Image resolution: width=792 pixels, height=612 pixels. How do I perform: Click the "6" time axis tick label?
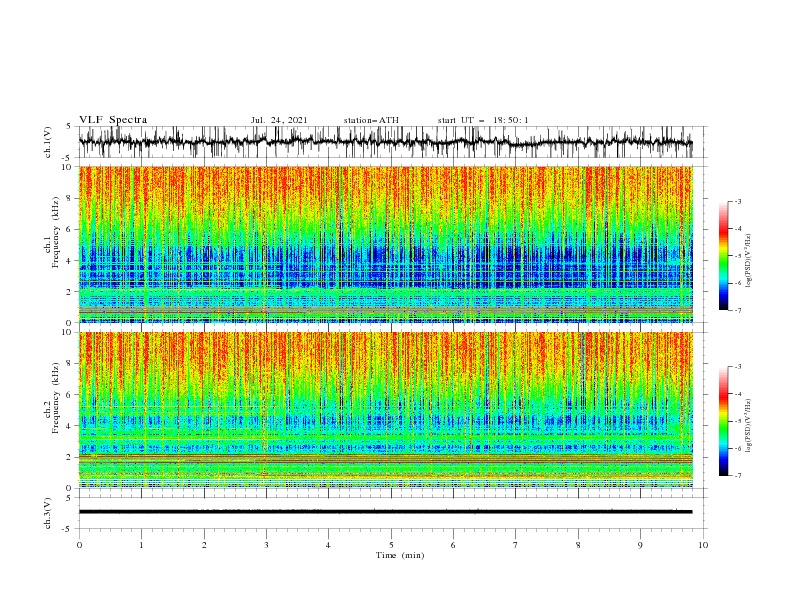453,545
